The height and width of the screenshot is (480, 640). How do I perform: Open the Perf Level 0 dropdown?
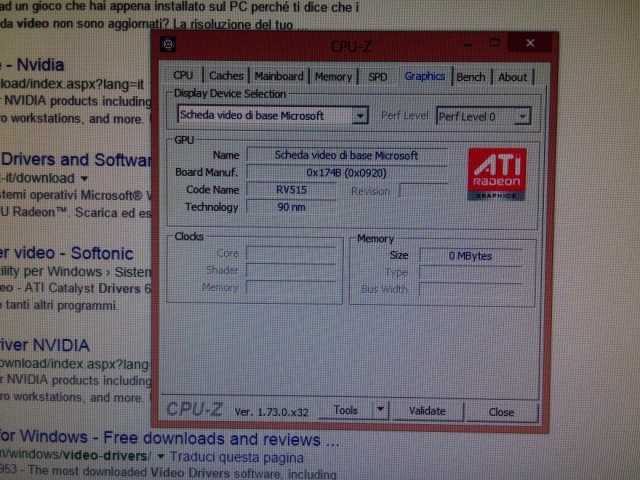[x=522, y=117]
